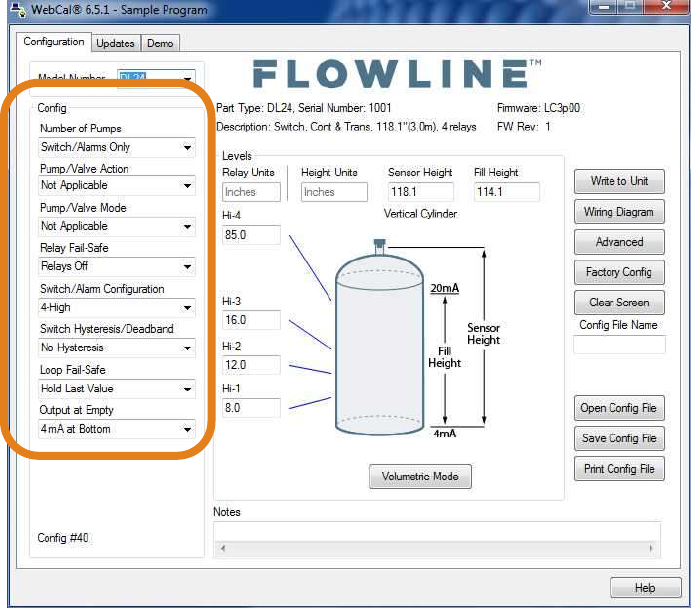Click the Hi-1 level field
This screenshot has height=608, width=691.
(251, 408)
